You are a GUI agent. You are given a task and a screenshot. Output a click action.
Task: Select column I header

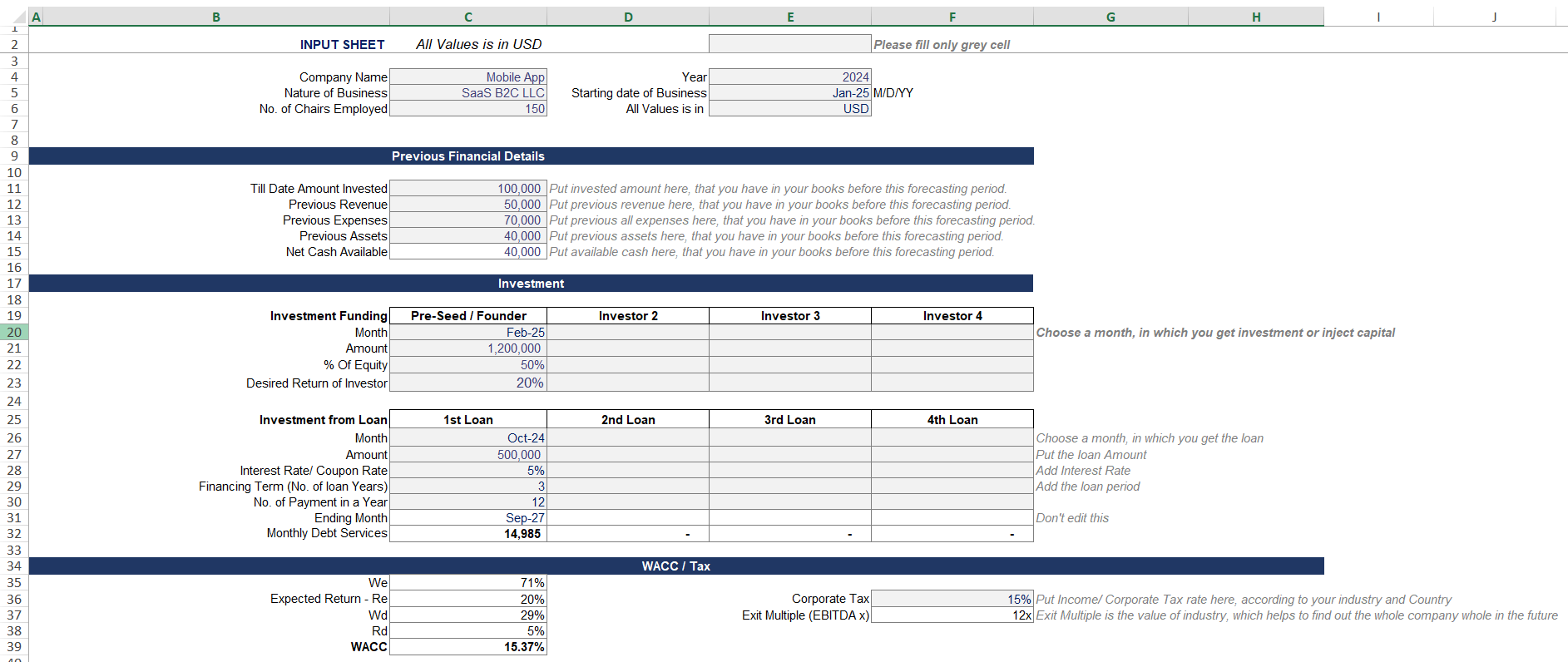click(x=1378, y=17)
